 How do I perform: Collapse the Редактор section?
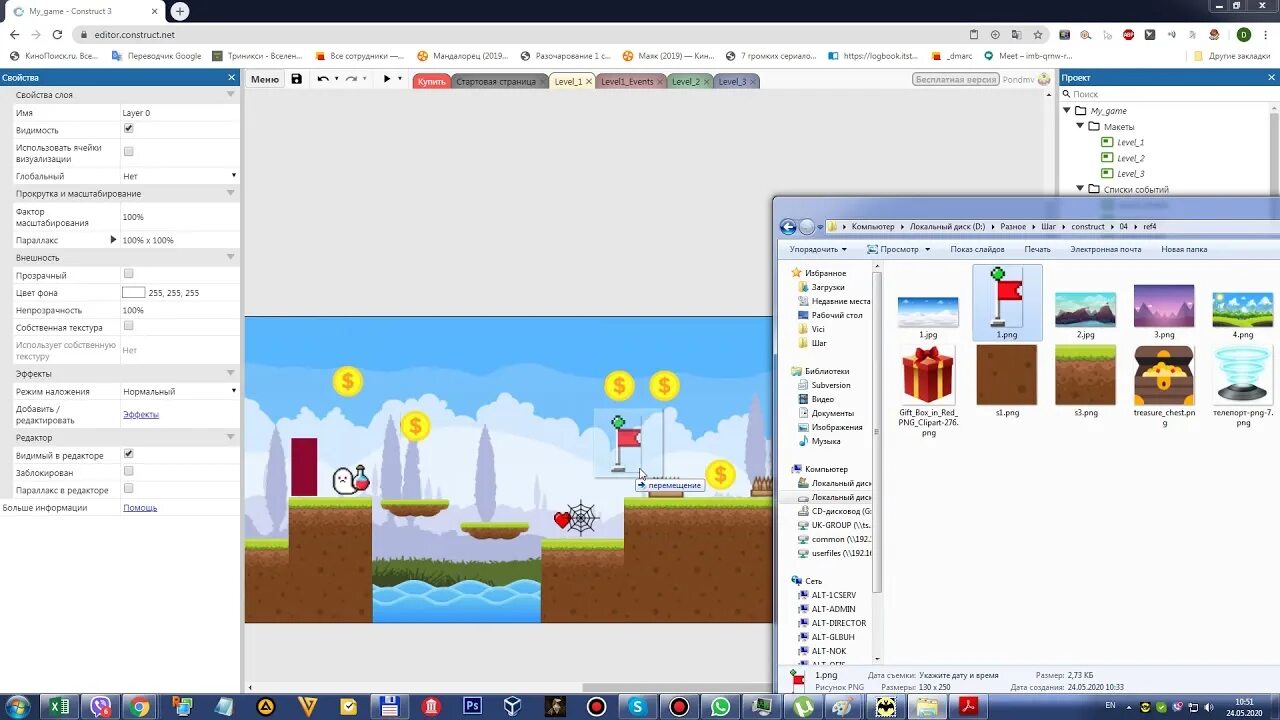coord(231,437)
